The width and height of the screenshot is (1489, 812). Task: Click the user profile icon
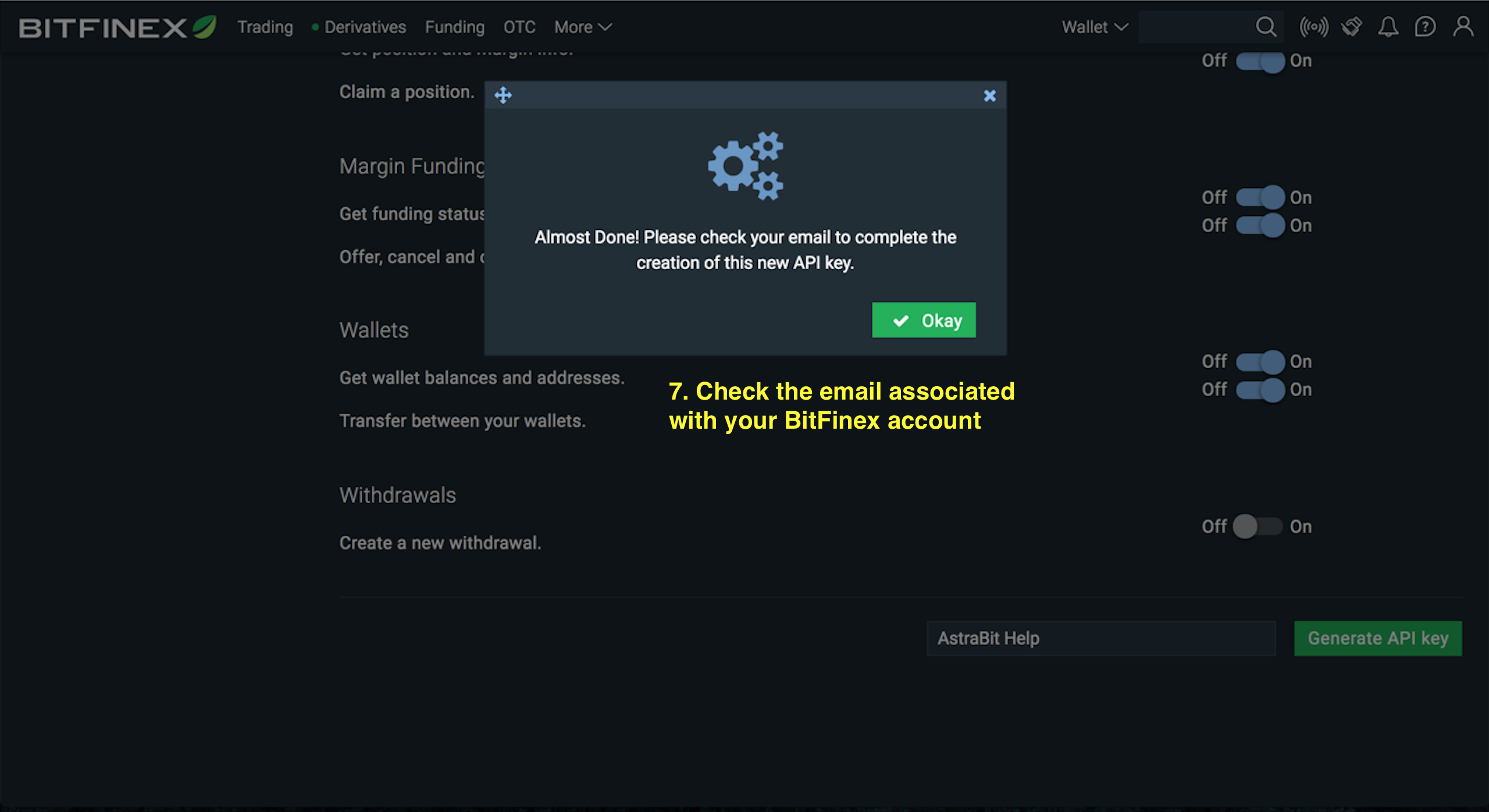(1462, 27)
